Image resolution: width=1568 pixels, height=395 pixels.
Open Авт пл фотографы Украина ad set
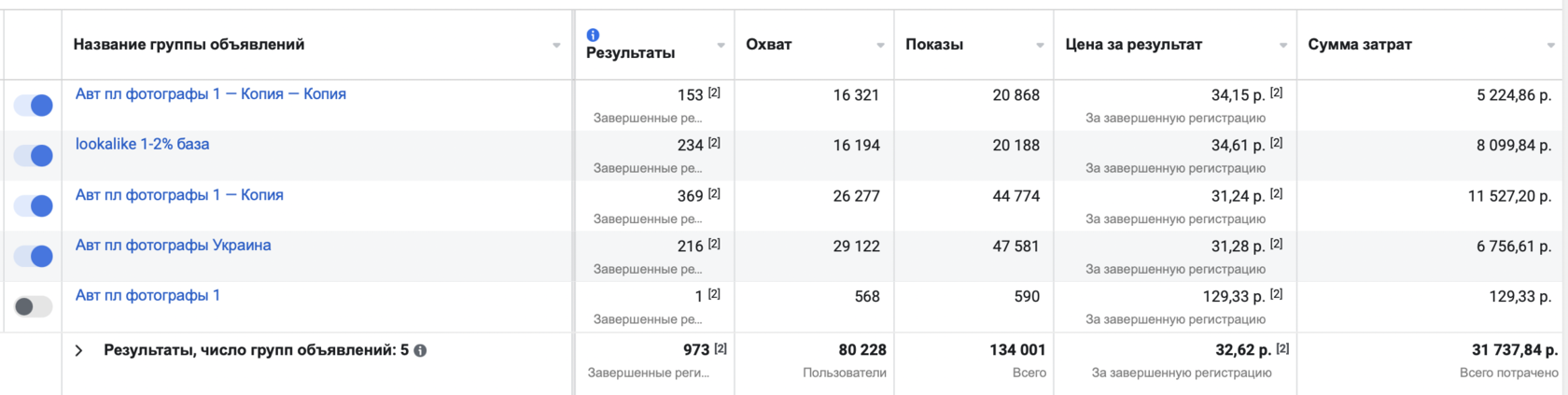[173, 245]
